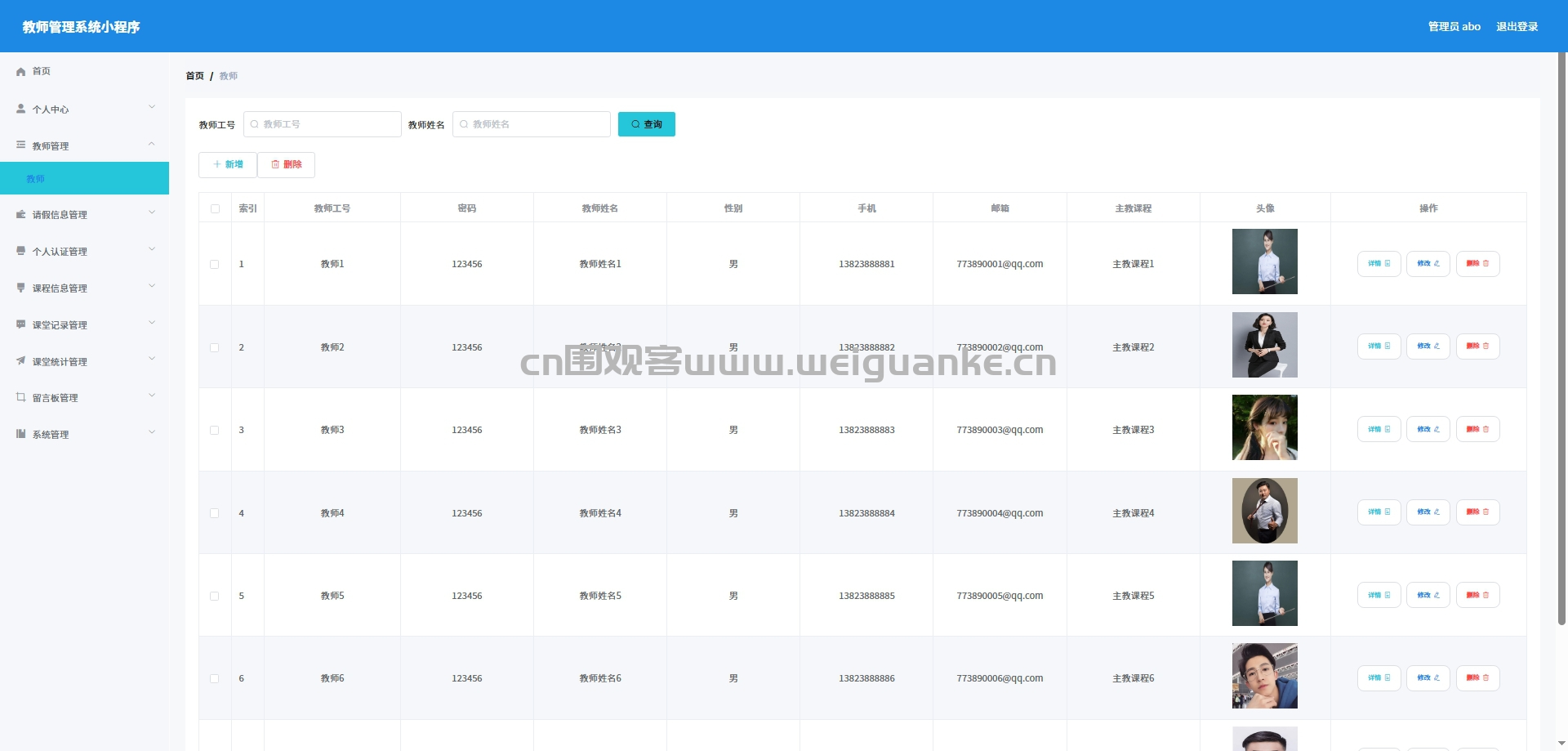Check the checkbox for row 教师5
The width and height of the screenshot is (1568, 751).
(215, 596)
